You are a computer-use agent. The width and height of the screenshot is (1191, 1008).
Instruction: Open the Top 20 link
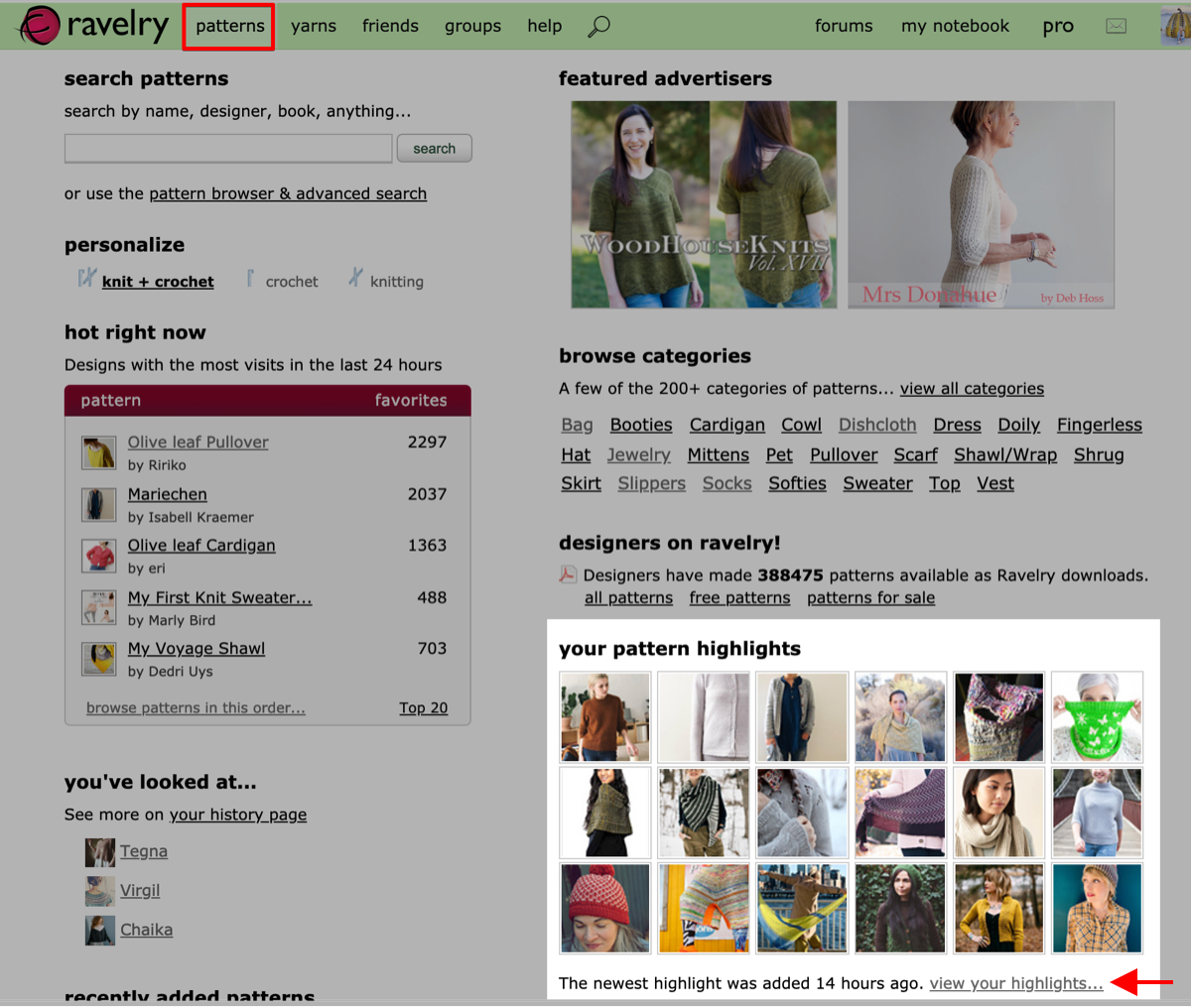[423, 707]
